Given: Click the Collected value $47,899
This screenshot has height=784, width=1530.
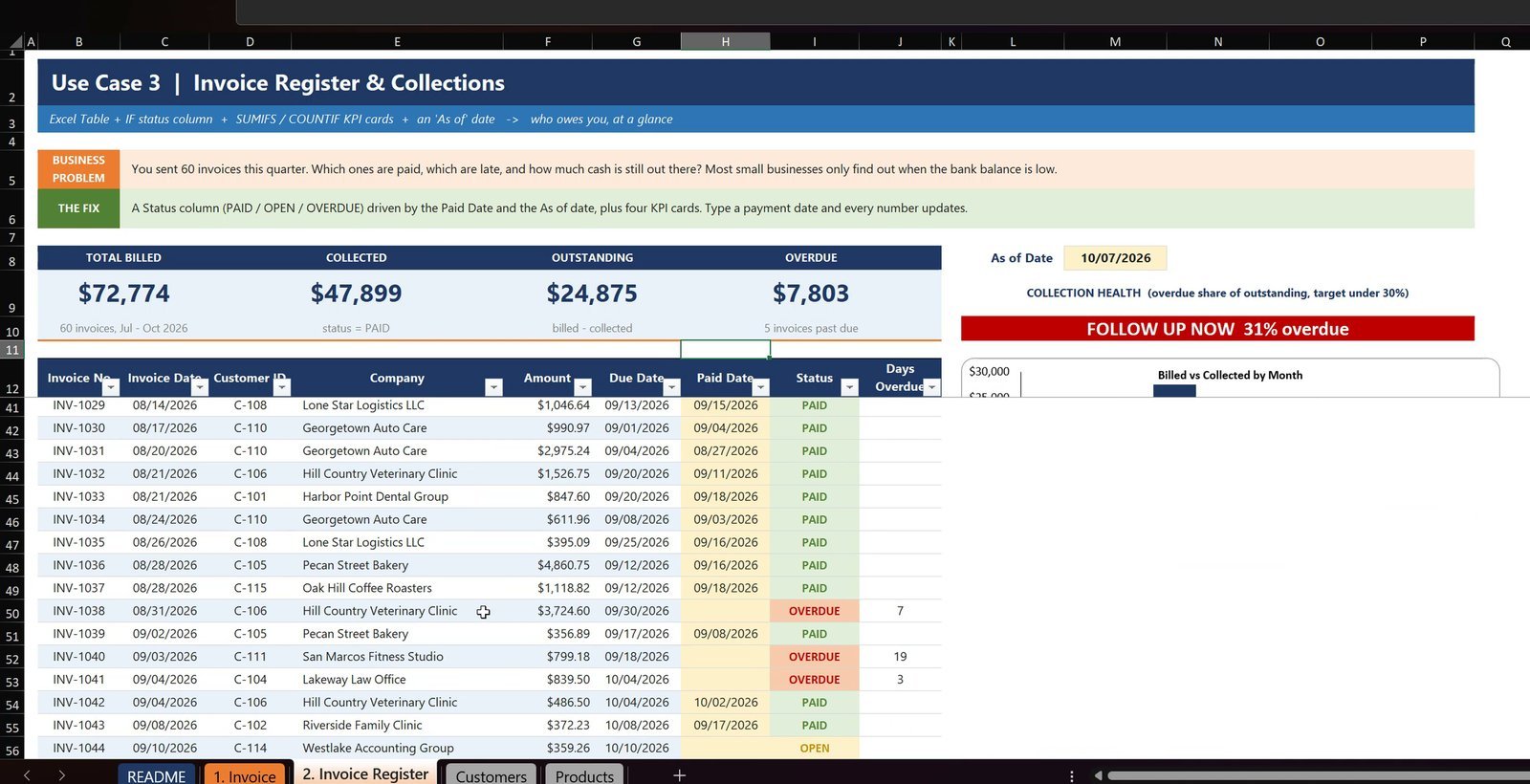Looking at the screenshot, I should pyautogui.click(x=356, y=294).
